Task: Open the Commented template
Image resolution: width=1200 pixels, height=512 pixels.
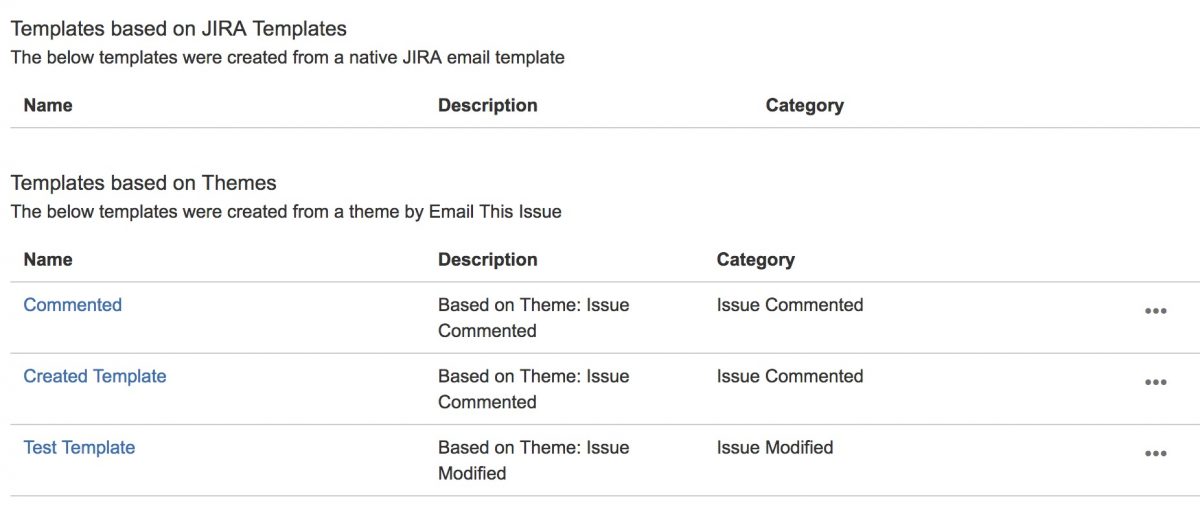Action: [73, 305]
